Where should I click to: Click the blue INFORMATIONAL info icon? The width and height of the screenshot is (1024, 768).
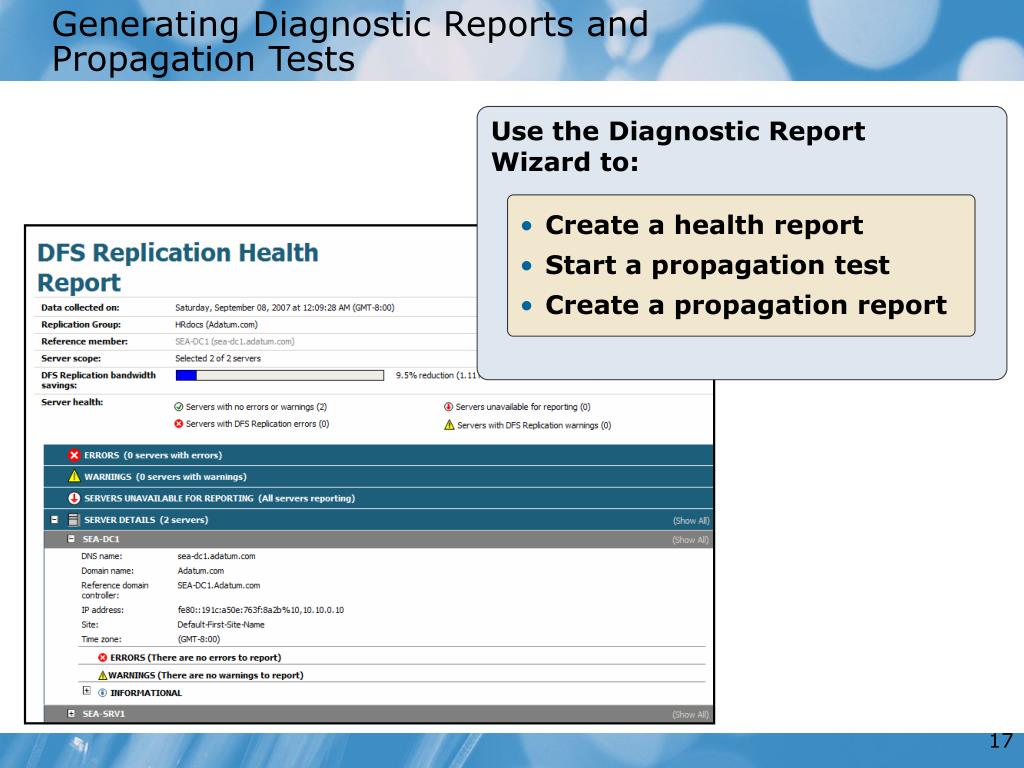click(x=101, y=693)
